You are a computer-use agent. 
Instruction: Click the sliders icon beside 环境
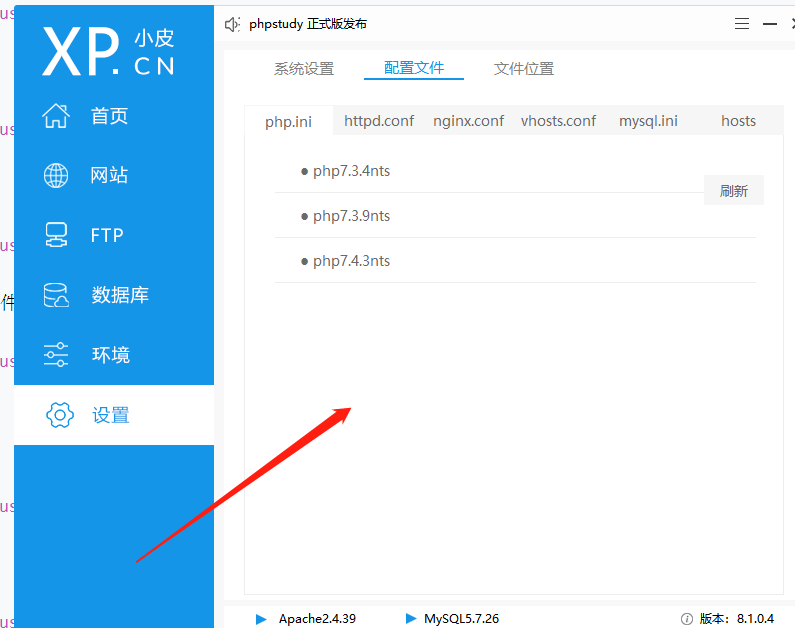coord(56,354)
